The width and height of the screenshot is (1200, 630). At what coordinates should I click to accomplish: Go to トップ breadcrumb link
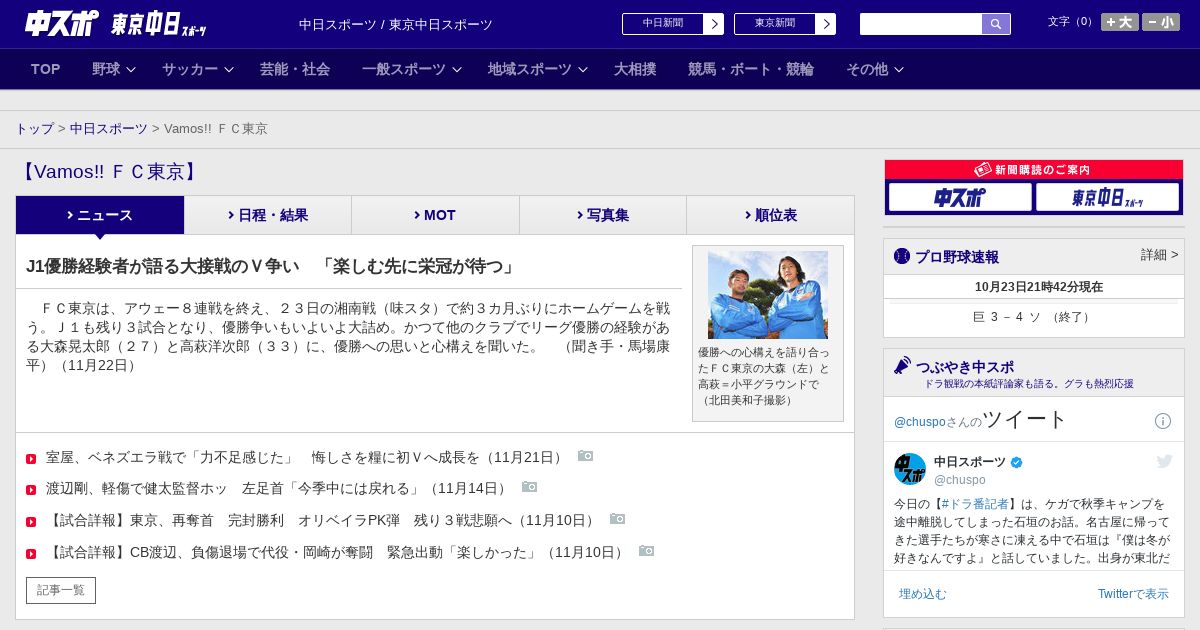tap(35, 129)
